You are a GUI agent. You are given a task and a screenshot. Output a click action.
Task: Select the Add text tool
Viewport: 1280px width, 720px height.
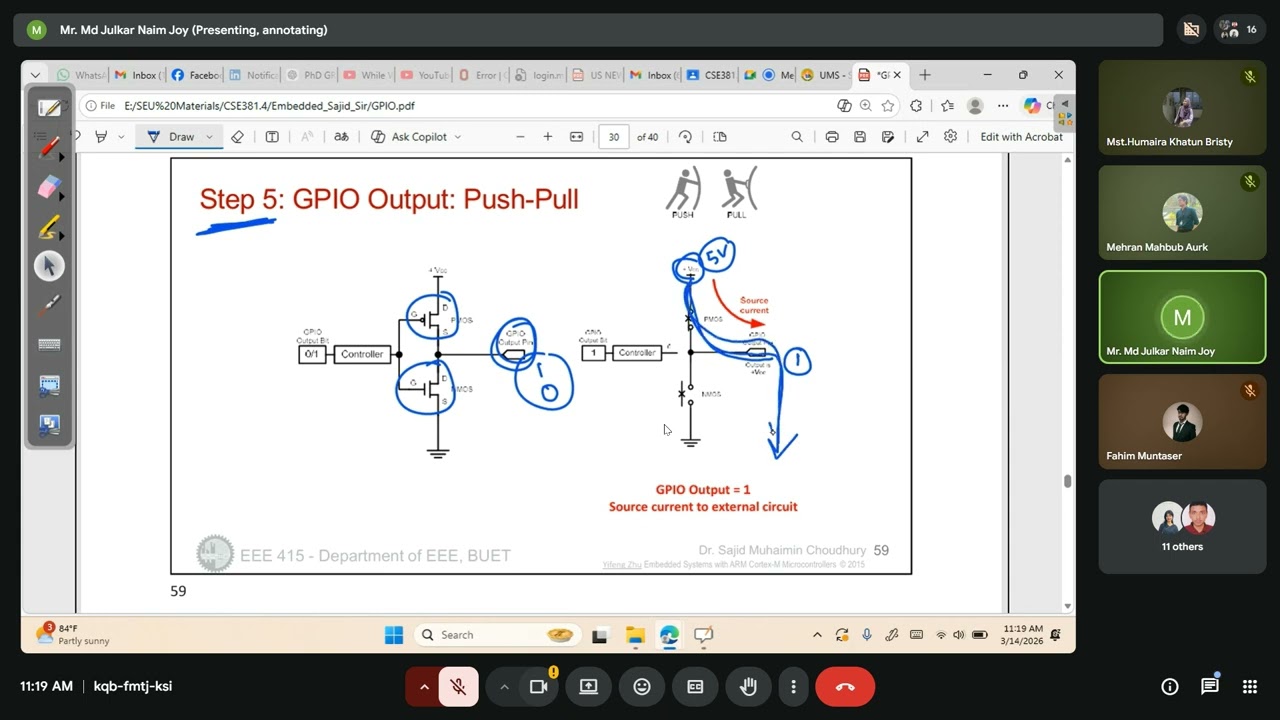272,137
